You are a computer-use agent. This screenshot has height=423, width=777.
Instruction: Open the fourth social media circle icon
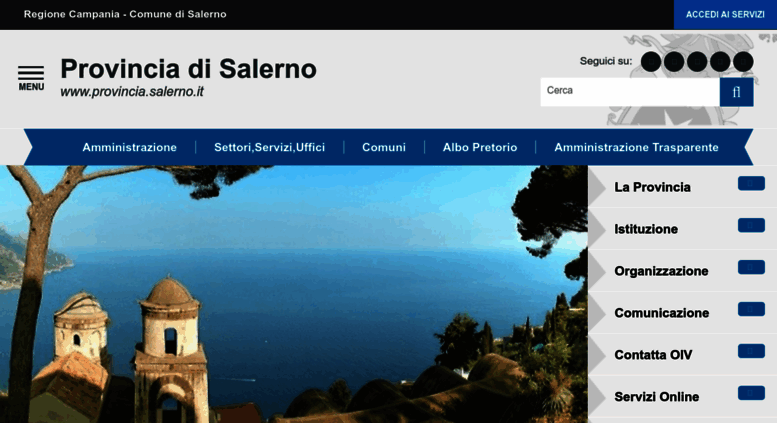click(720, 62)
